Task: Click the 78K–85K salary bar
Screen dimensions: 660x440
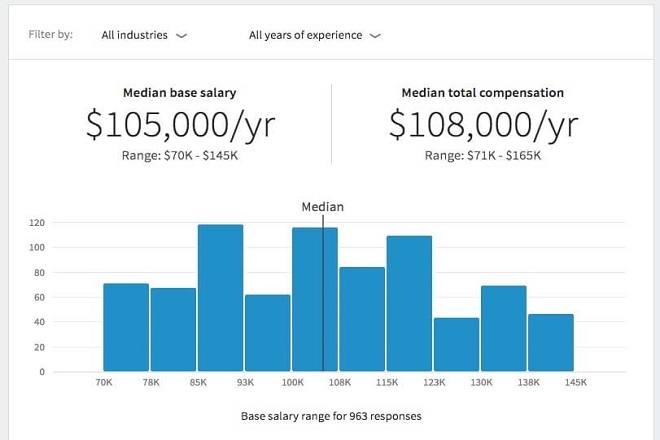Action: [173, 329]
